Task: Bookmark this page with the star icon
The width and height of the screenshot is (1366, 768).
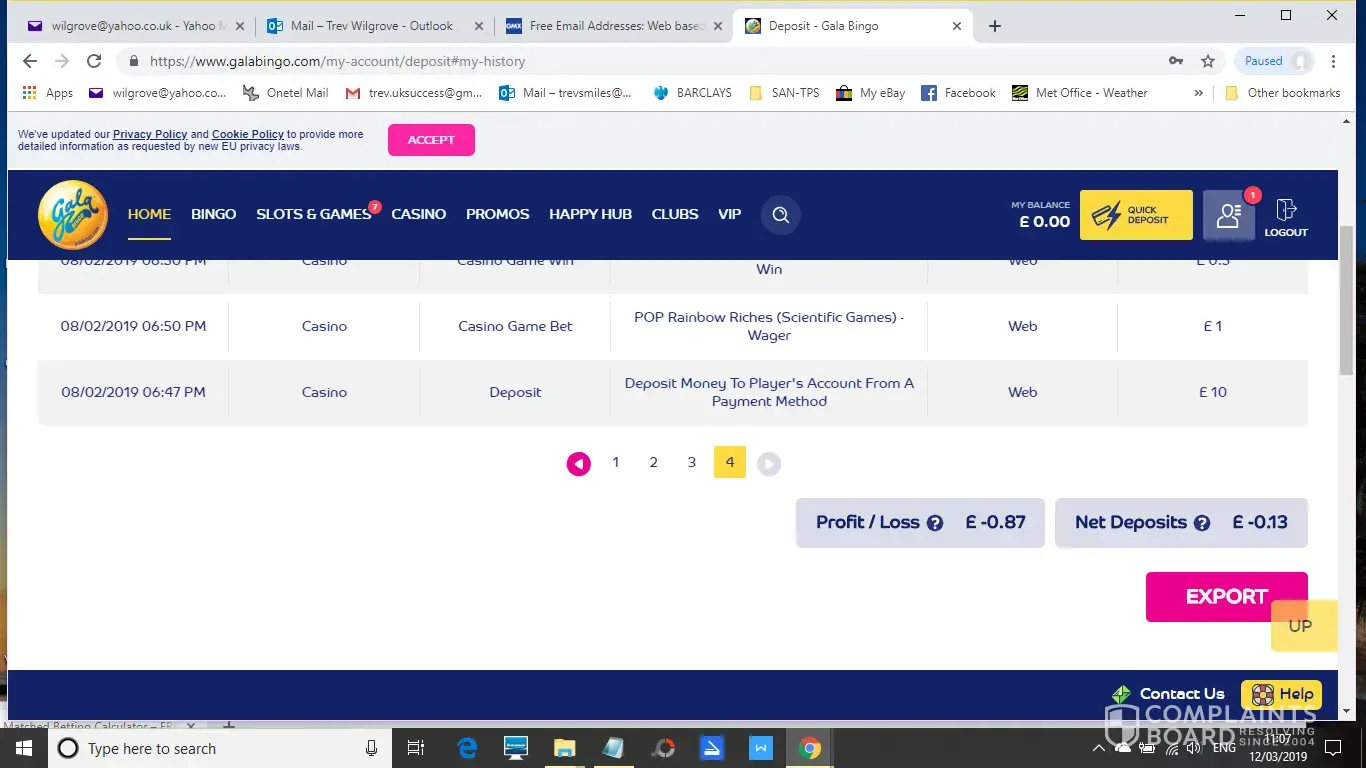Action: click(x=1208, y=61)
